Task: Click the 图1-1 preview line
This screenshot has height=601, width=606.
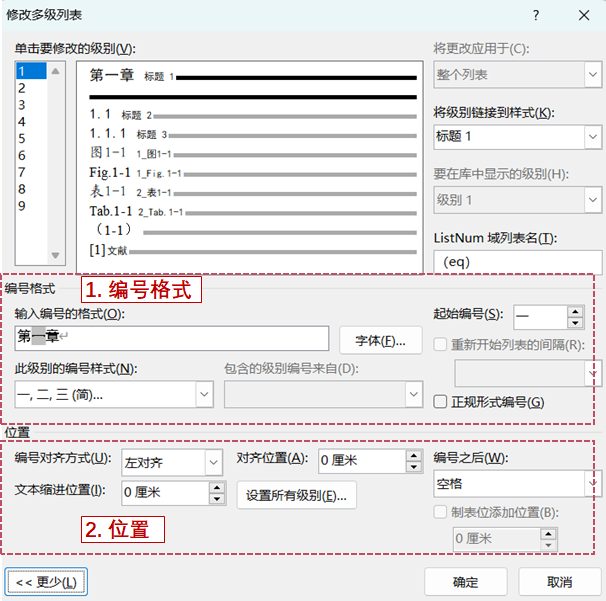Action: click(x=253, y=153)
